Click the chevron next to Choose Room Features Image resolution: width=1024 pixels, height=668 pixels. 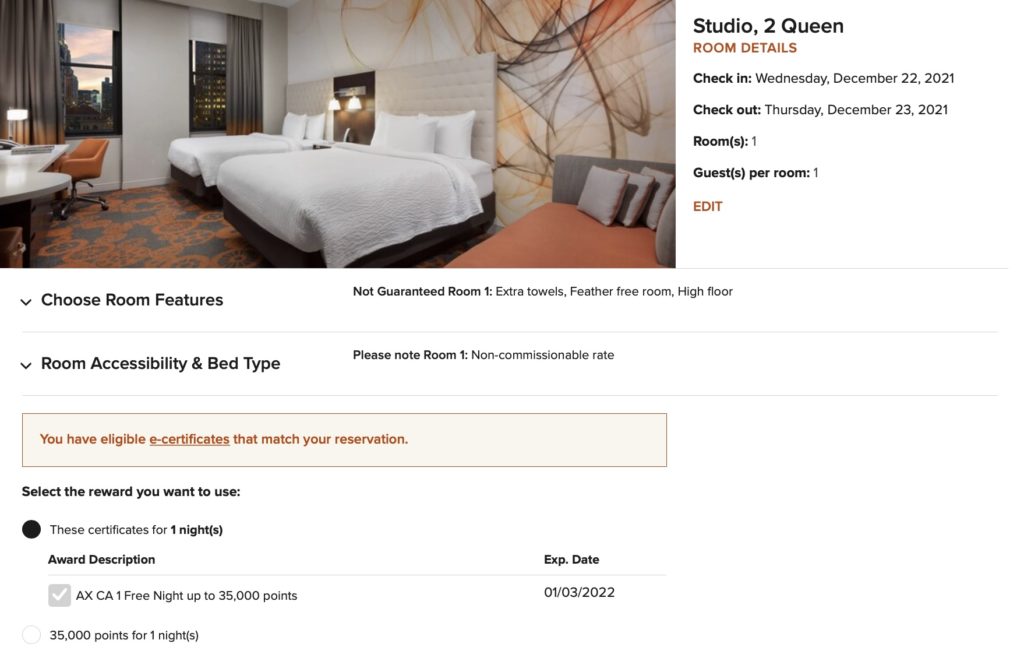[x=26, y=300]
